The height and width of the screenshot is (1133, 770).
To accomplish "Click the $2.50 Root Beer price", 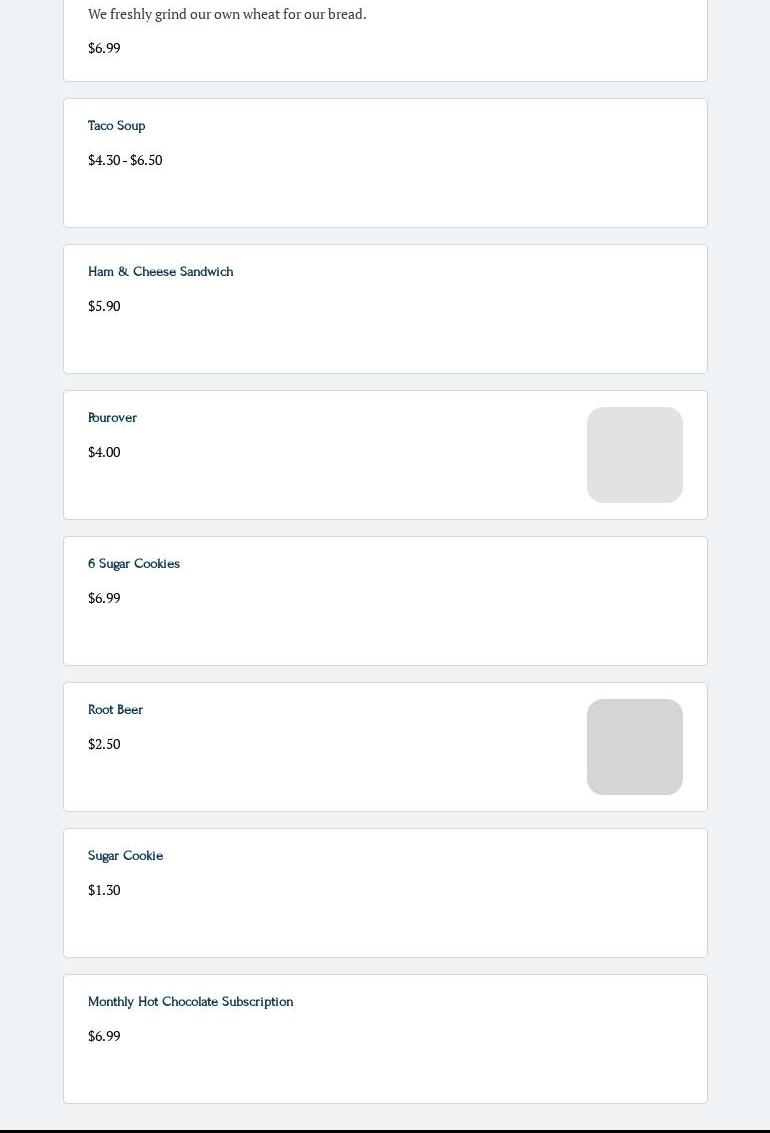I will click(x=104, y=744).
